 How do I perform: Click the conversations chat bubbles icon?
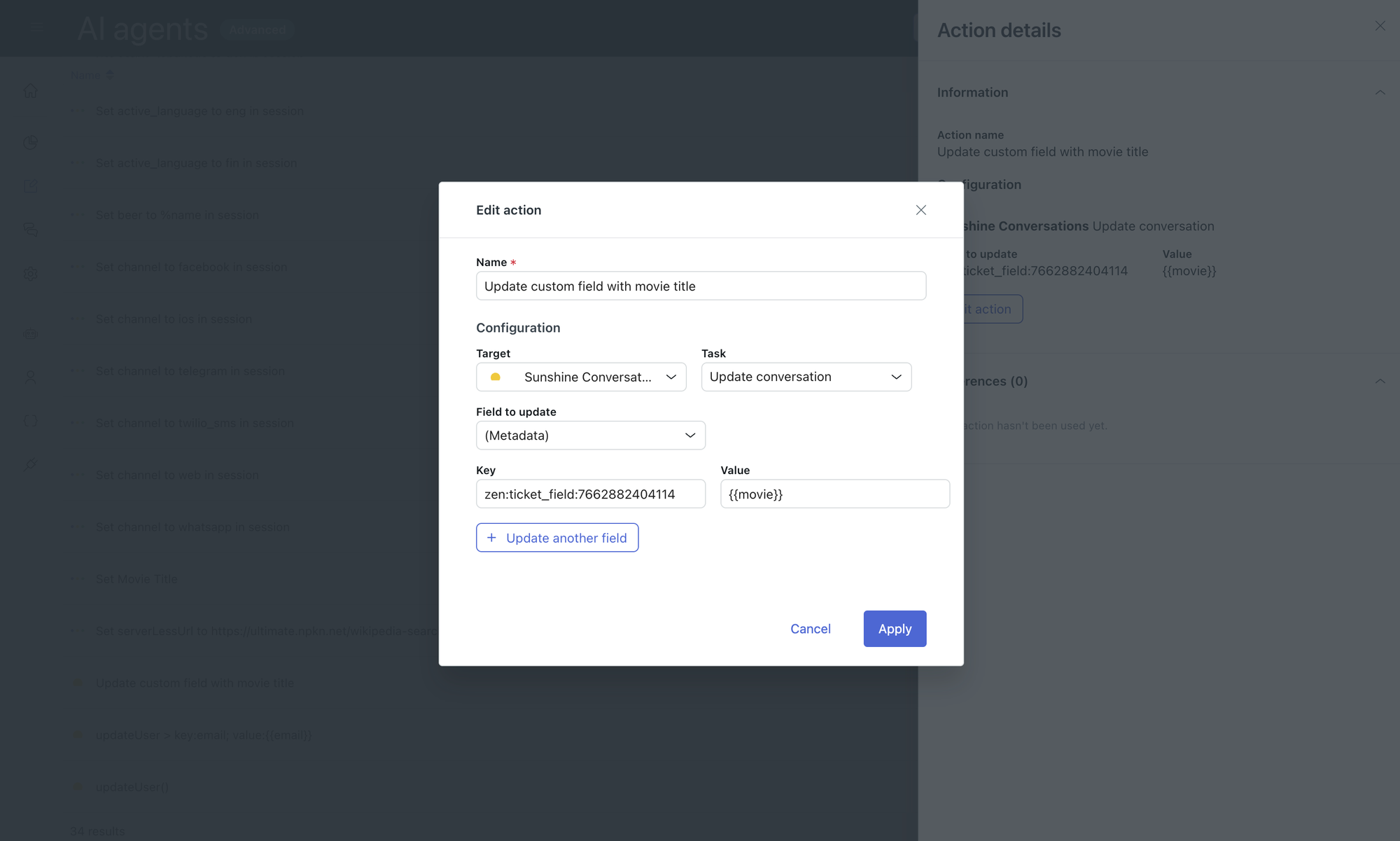[x=31, y=230]
